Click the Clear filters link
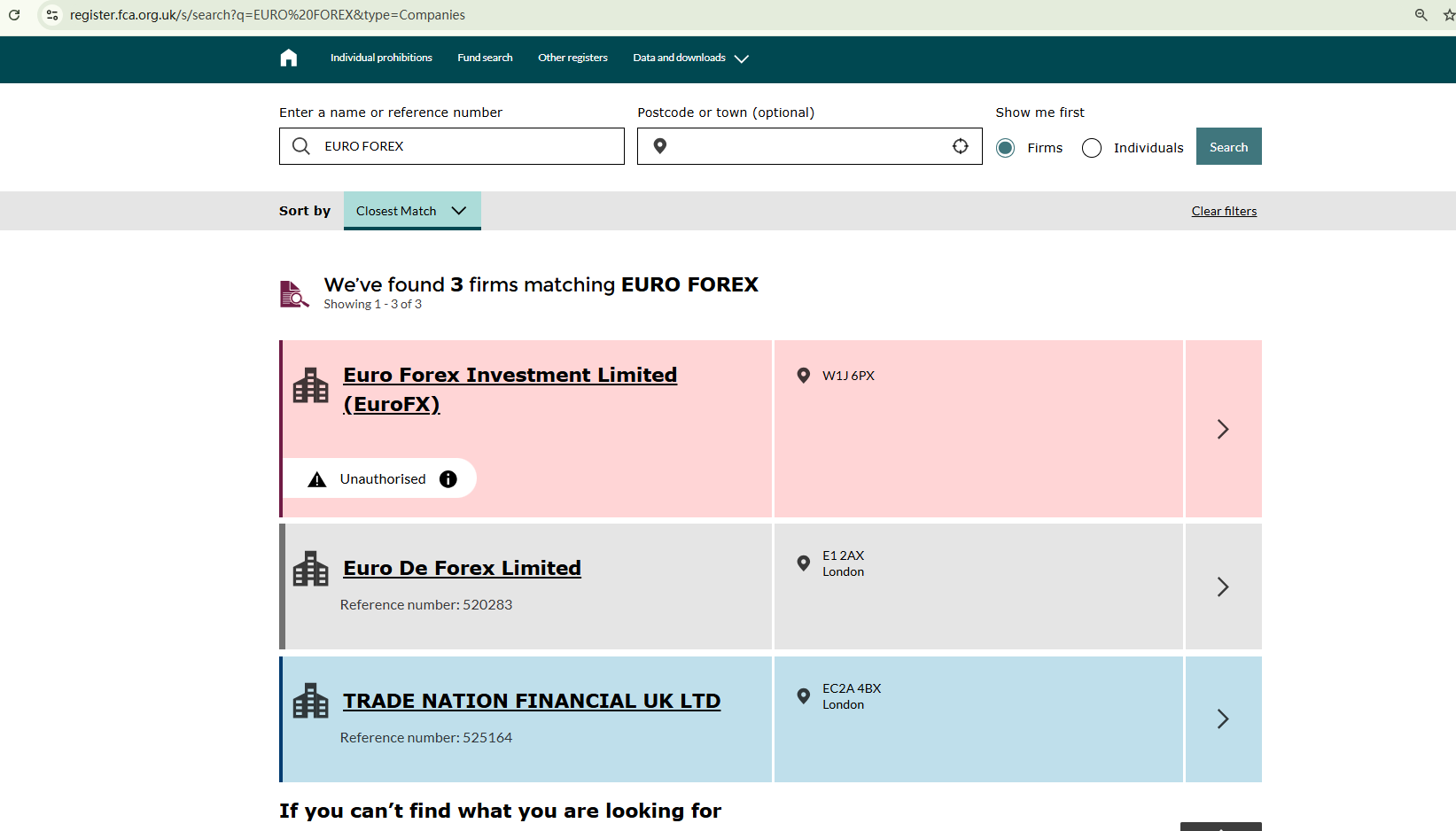Viewport: 1456px width, 831px height. pyautogui.click(x=1224, y=211)
